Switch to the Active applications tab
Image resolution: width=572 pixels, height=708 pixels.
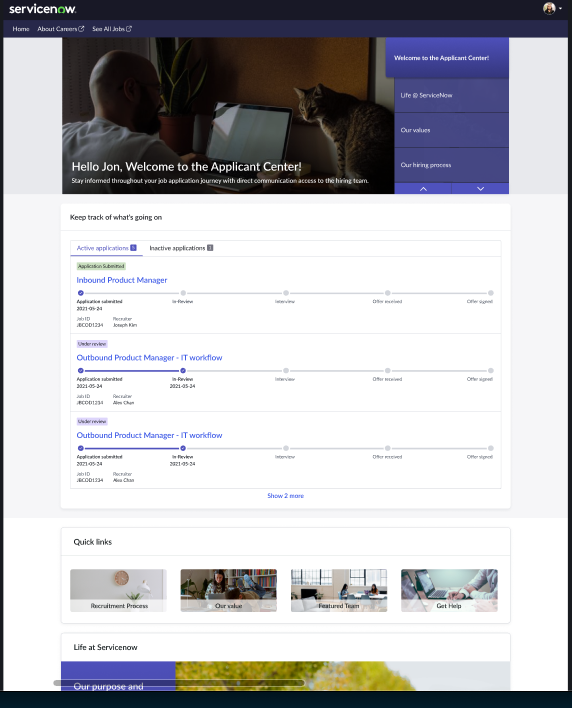pyautogui.click(x=107, y=248)
